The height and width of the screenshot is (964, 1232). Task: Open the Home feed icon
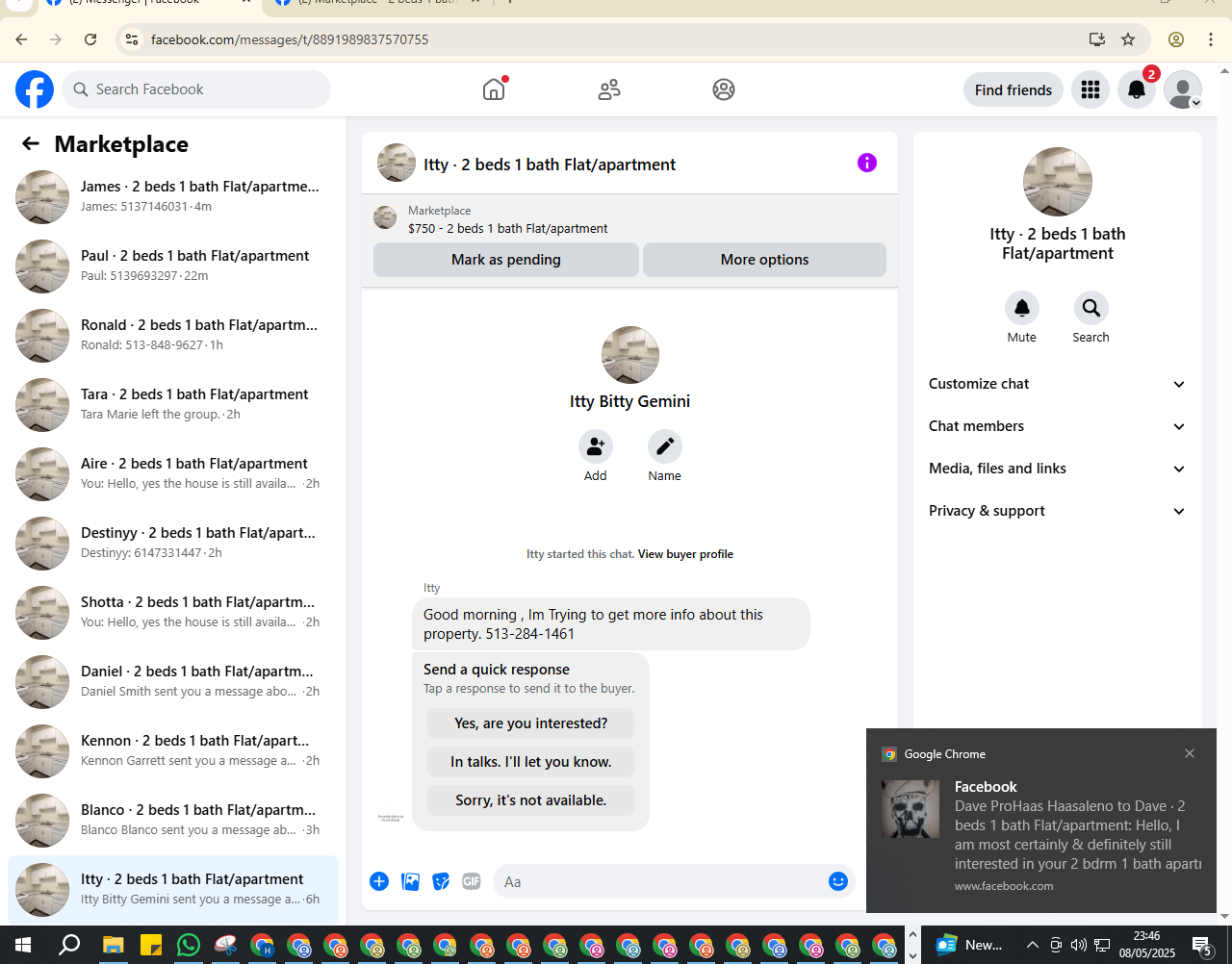494,89
